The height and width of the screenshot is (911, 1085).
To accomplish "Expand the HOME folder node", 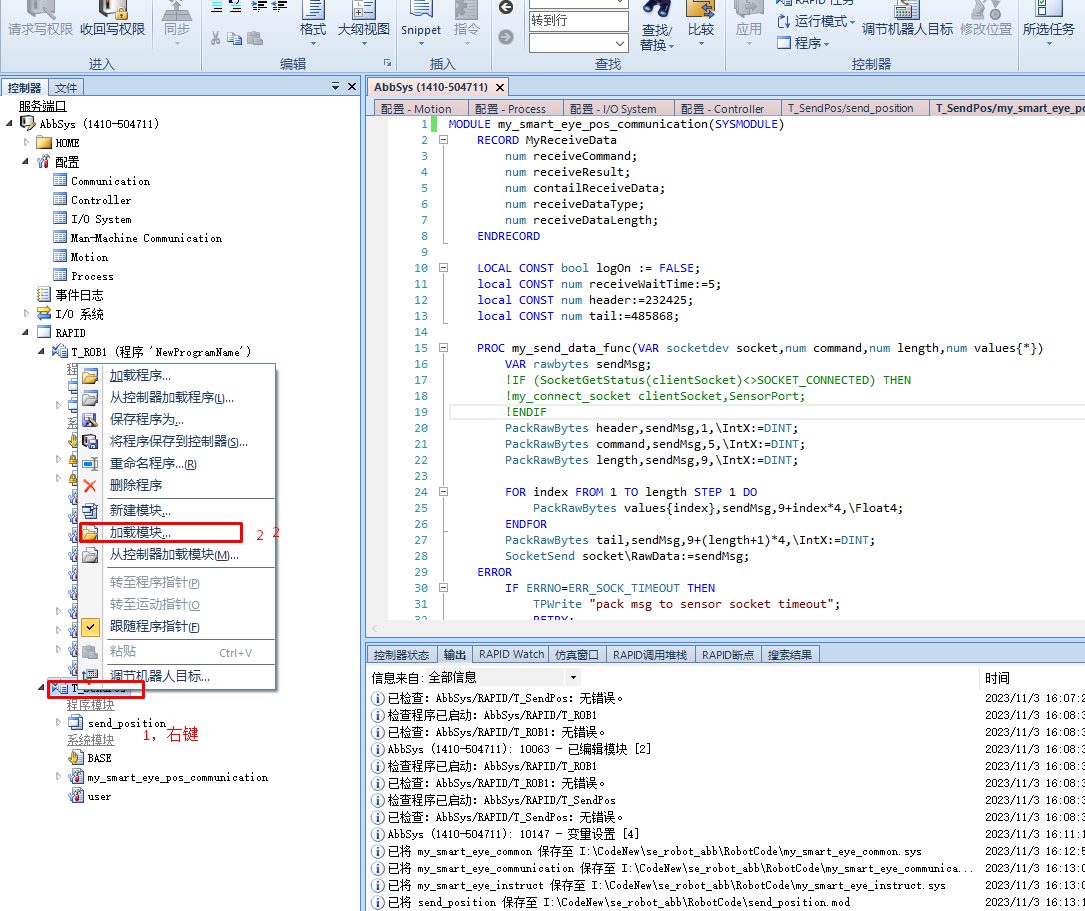I will coord(27,143).
